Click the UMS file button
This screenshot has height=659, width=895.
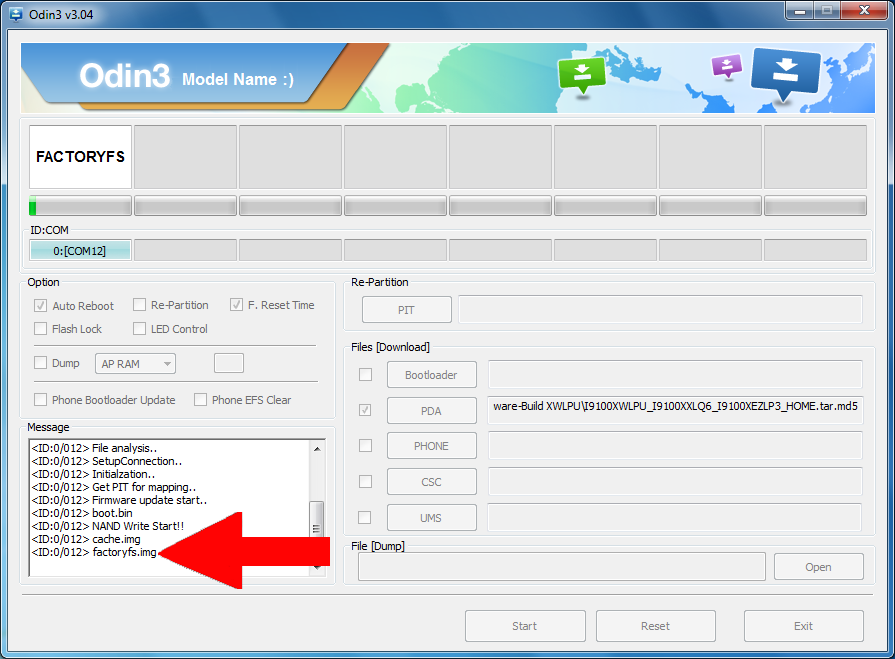pos(432,518)
